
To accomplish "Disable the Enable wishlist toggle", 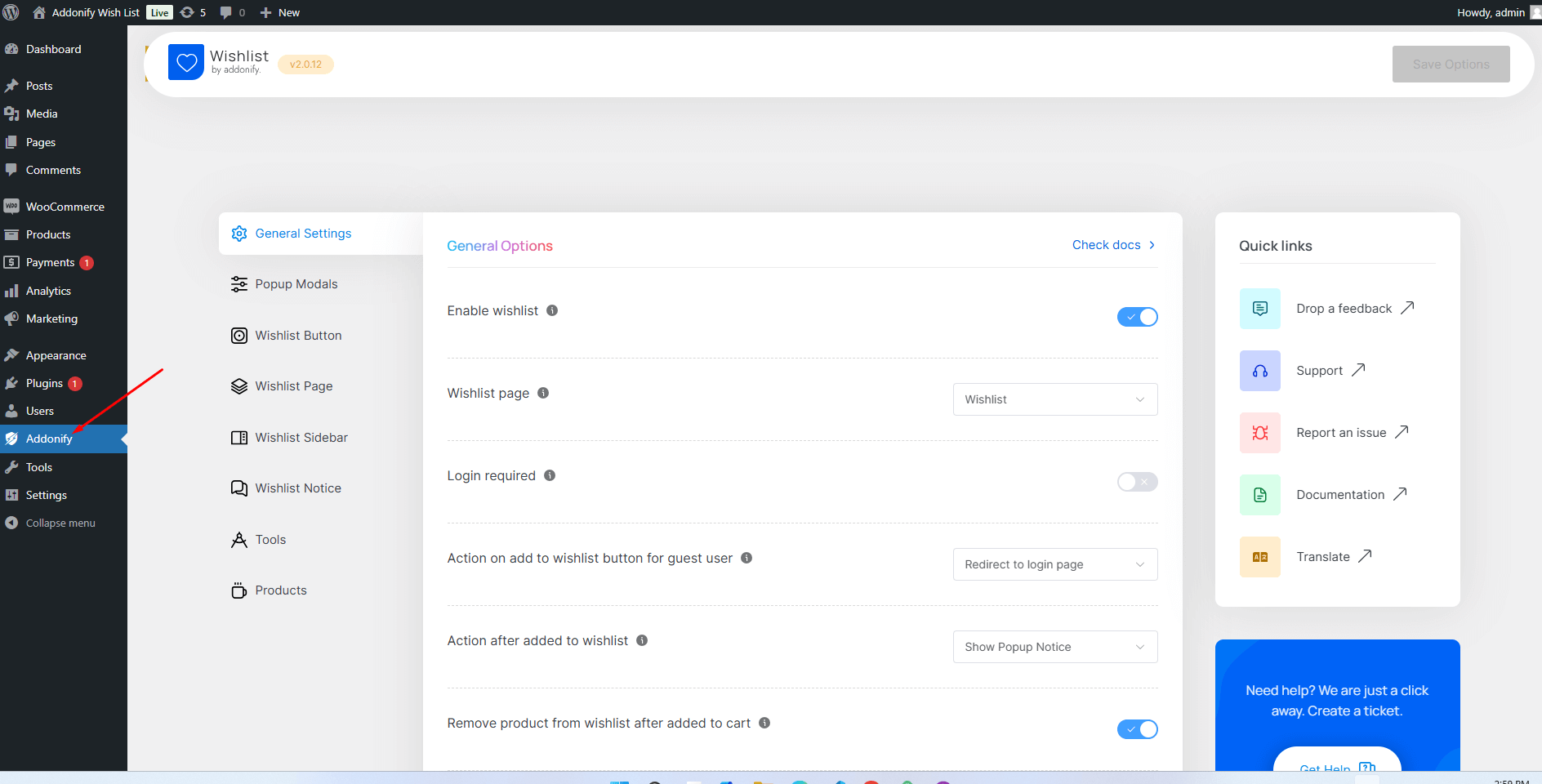I will coord(1138,317).
